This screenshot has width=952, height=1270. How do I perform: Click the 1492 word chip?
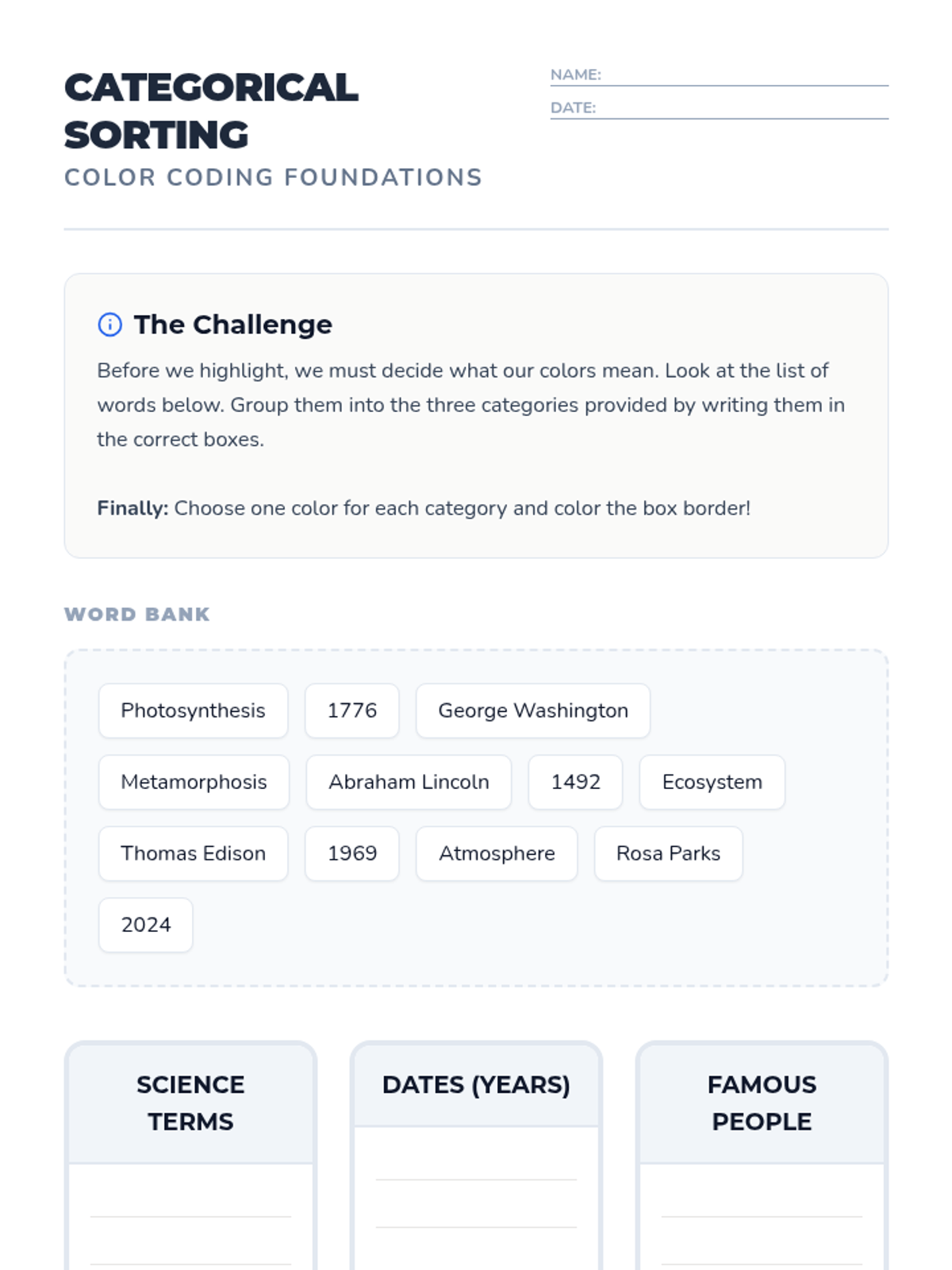click(576, 782)
